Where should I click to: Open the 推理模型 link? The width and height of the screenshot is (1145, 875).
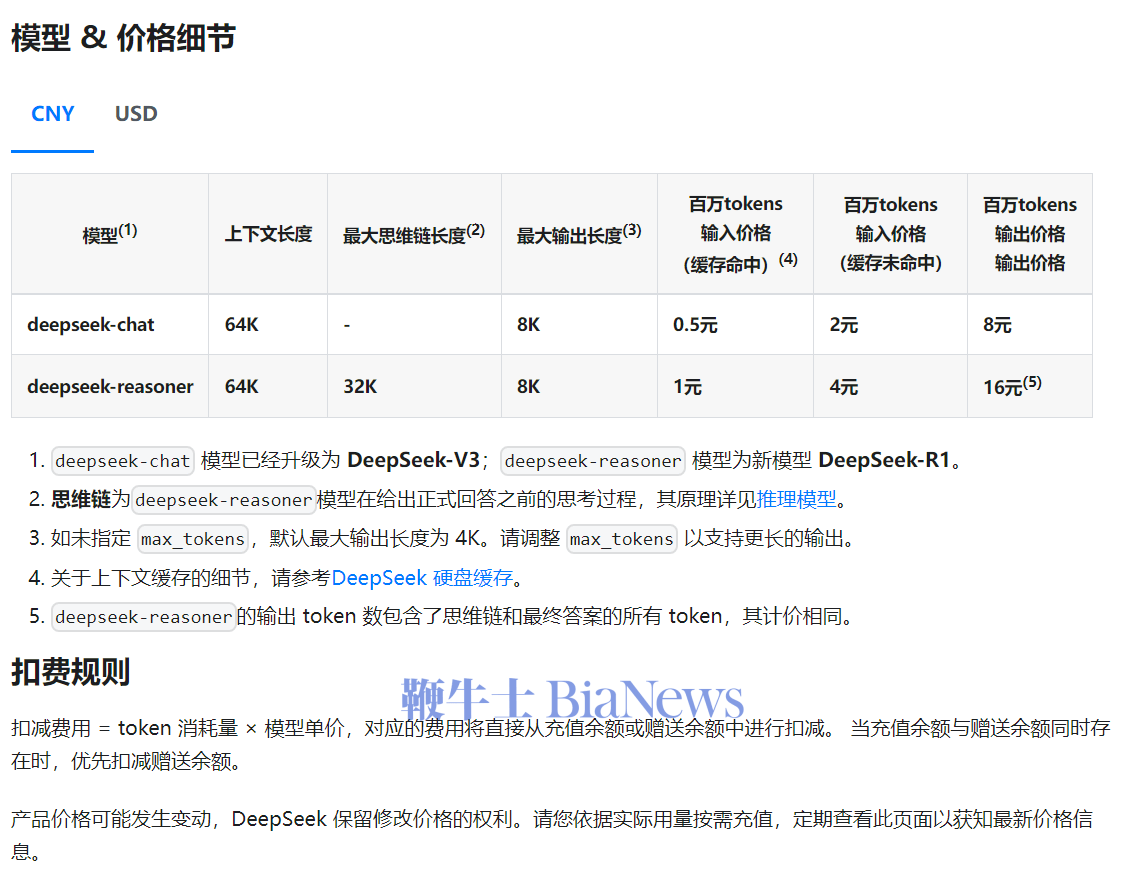pos(797,500)
